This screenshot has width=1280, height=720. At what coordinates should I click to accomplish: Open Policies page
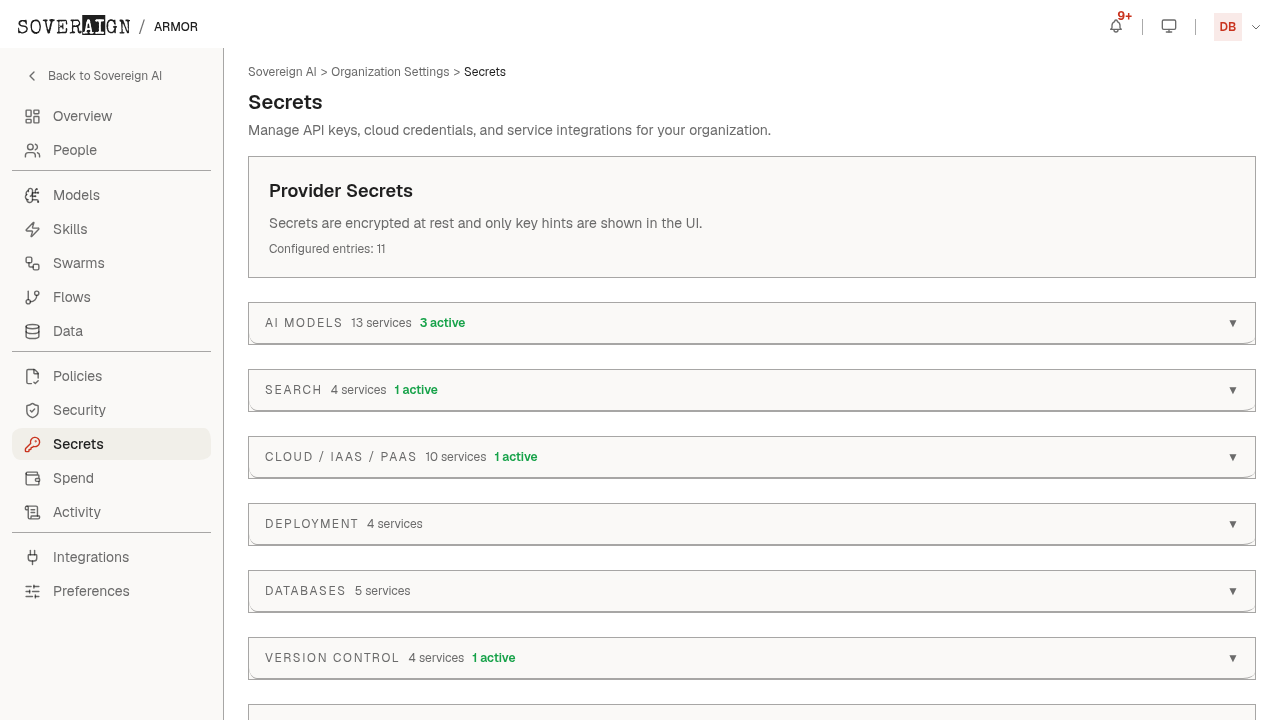pyautogui.click(x=111, y=376)
